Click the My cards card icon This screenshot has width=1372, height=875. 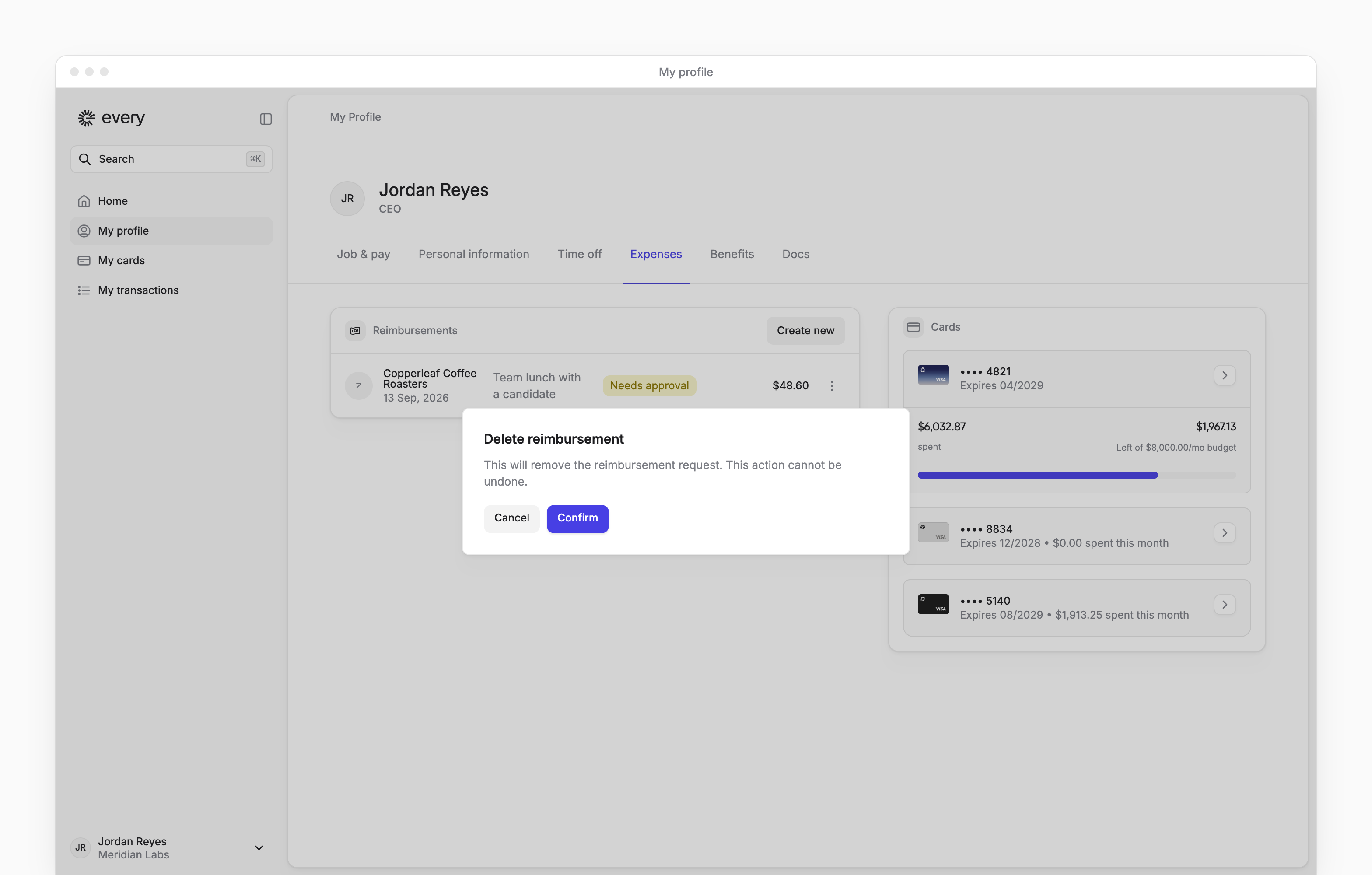point(84,260)
